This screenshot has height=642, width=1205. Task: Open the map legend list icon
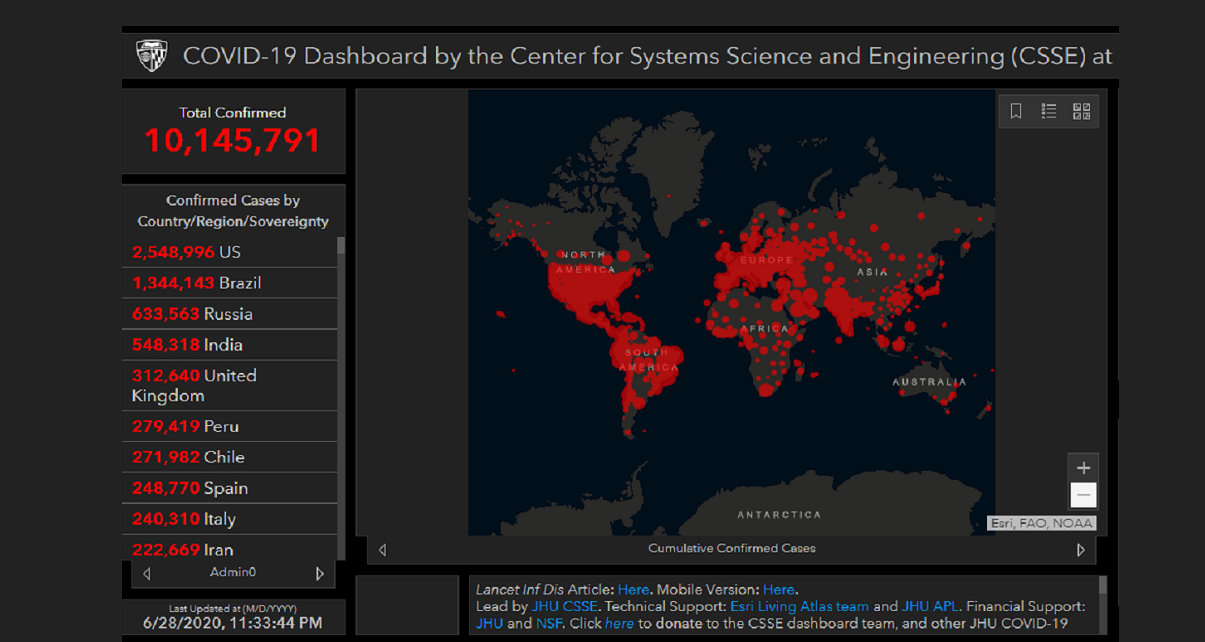(1049, 111)
